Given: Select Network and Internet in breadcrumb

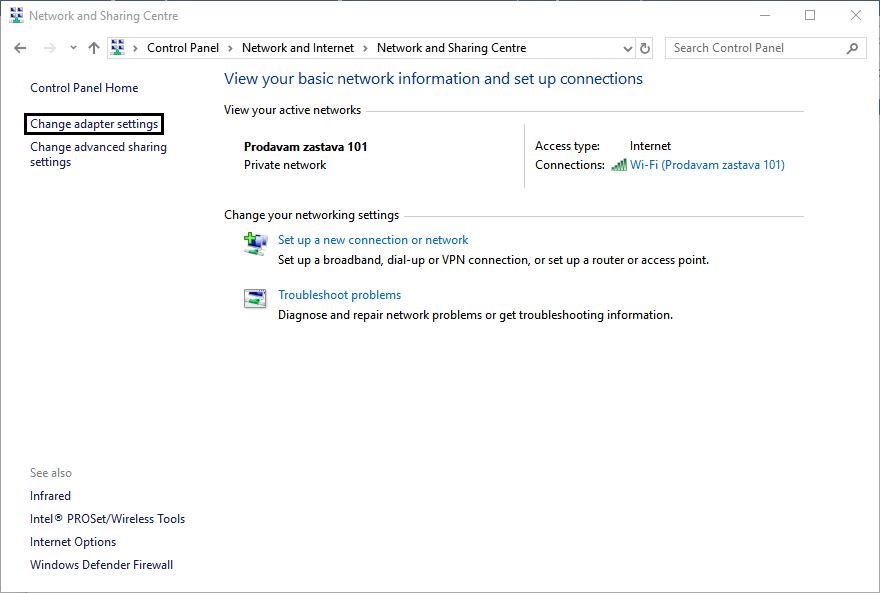Looking at the screenshot, I should point(297,48).
